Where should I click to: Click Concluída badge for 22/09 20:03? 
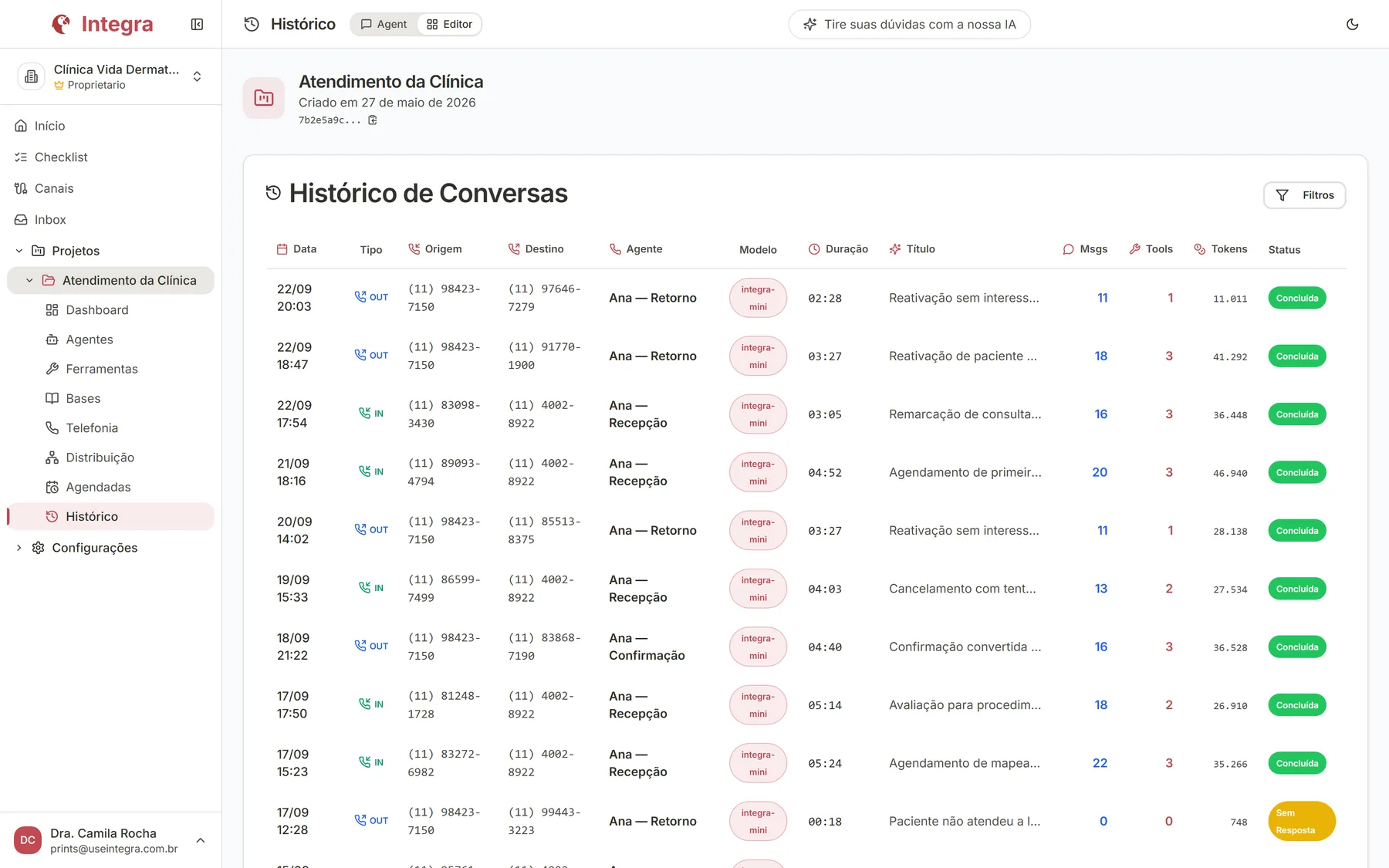point(1296,298)
